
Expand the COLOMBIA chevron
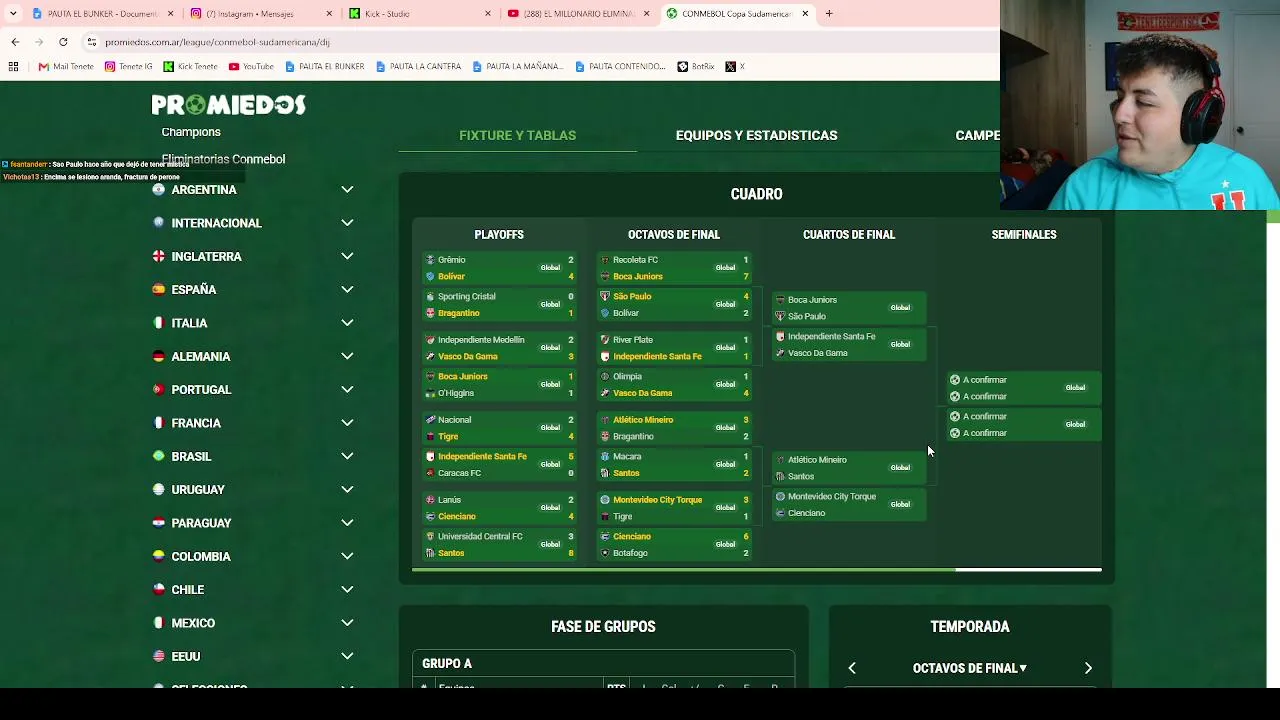click(x=347, y=556)
